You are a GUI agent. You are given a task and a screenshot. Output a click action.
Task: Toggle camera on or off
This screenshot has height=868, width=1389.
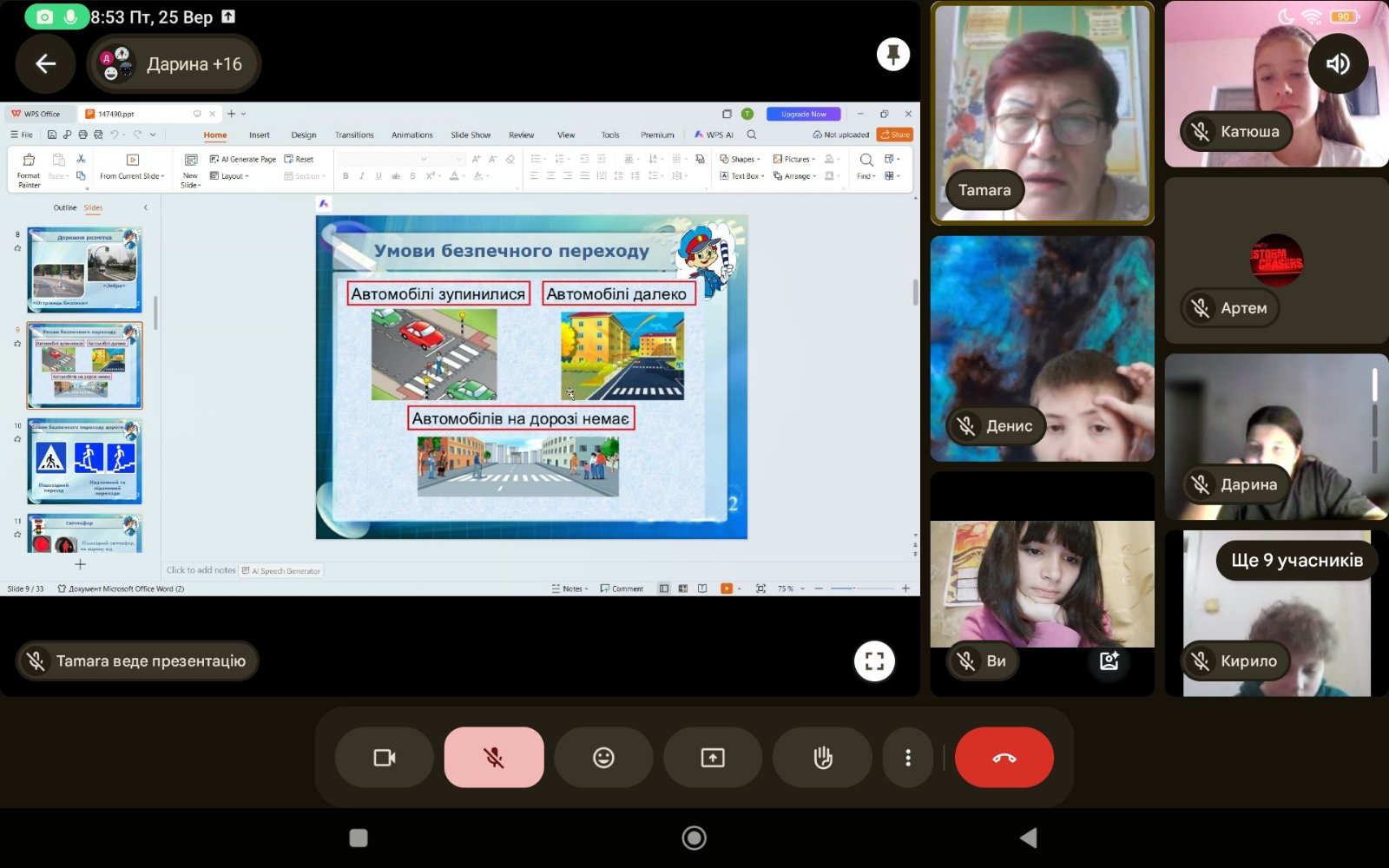click(385, 758)
